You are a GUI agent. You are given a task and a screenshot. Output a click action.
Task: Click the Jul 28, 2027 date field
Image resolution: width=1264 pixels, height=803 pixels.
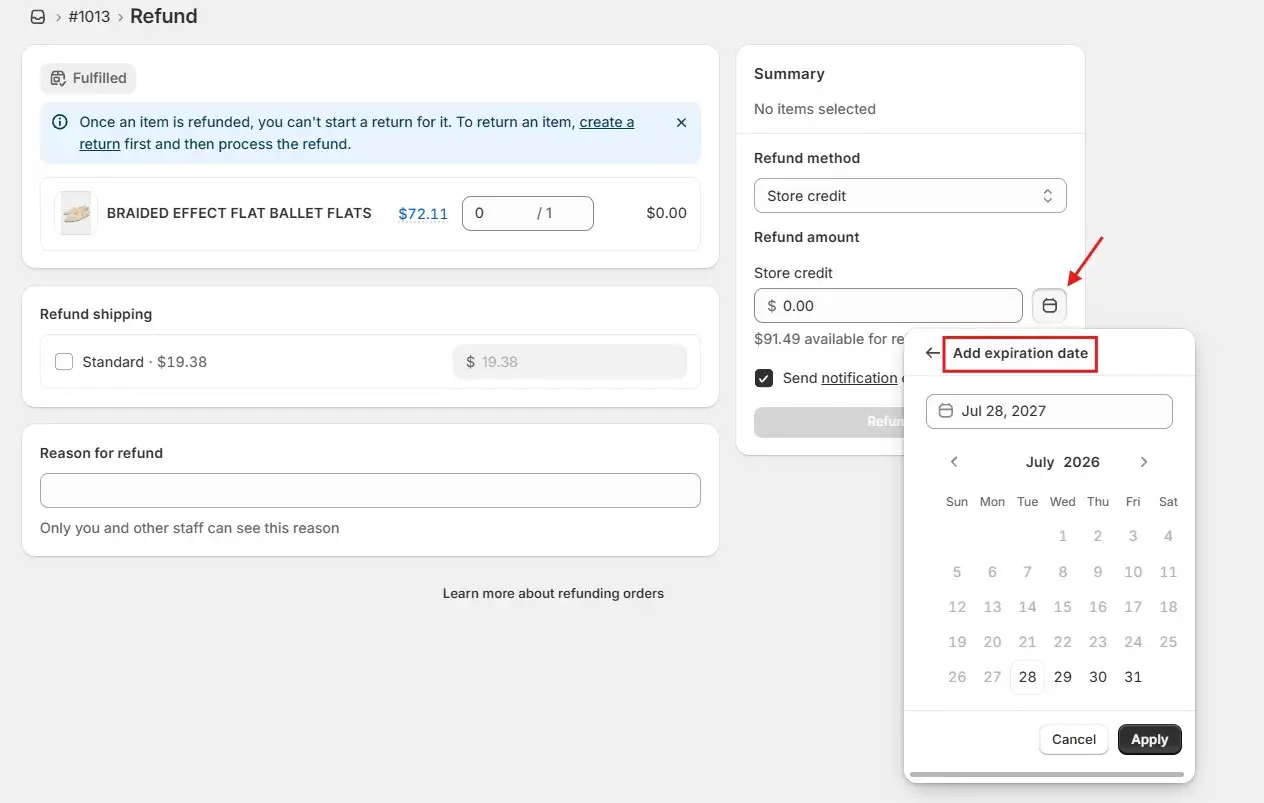click(1049, 411)
